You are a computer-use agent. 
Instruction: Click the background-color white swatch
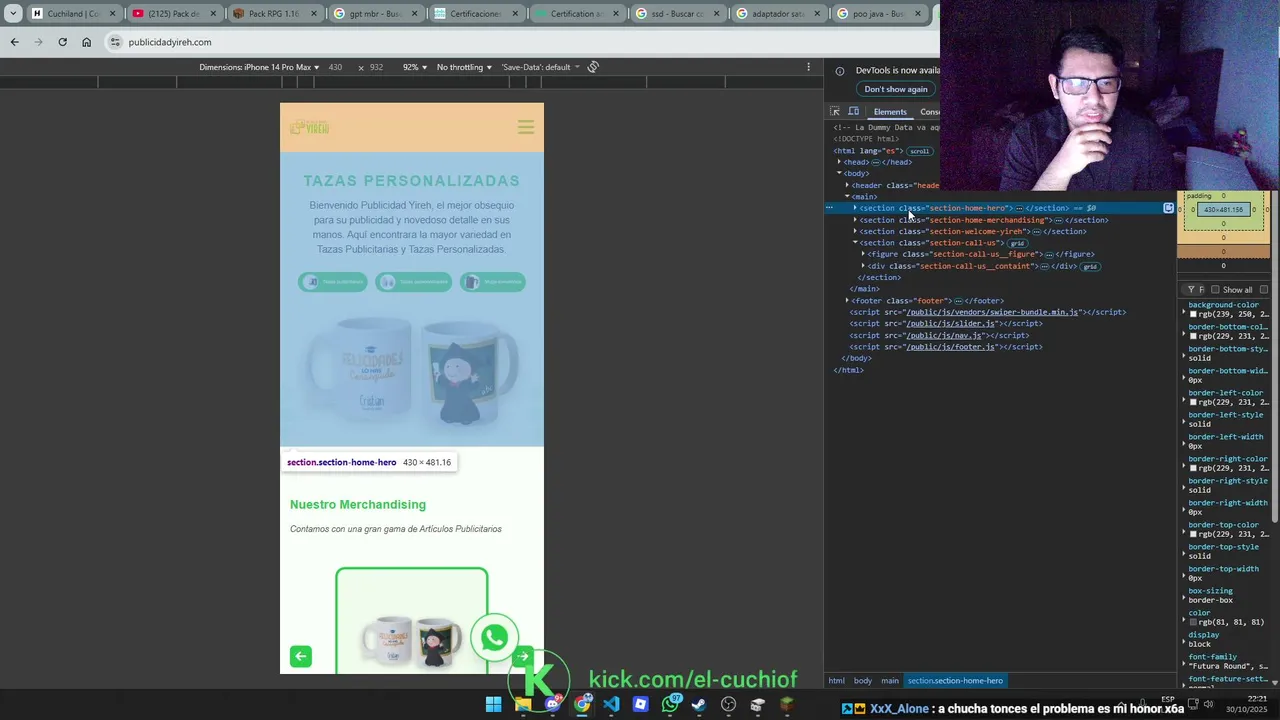coord(1193,314)
